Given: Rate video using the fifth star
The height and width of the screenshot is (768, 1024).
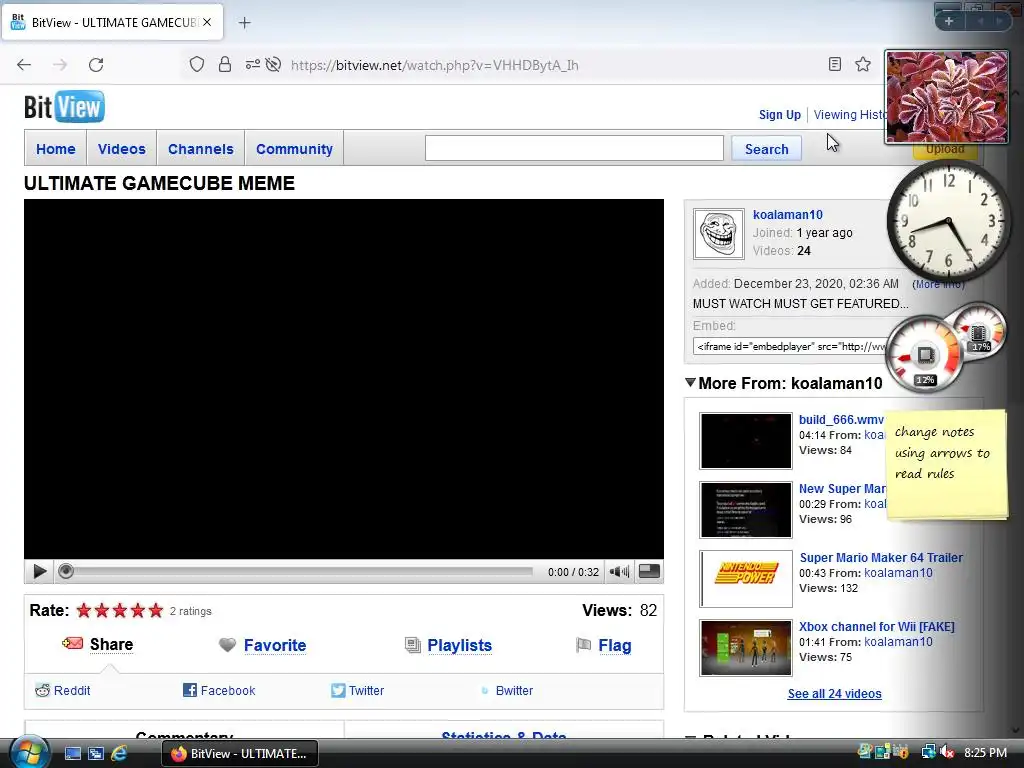Looking at the screenshot, I should coord(155,611).
